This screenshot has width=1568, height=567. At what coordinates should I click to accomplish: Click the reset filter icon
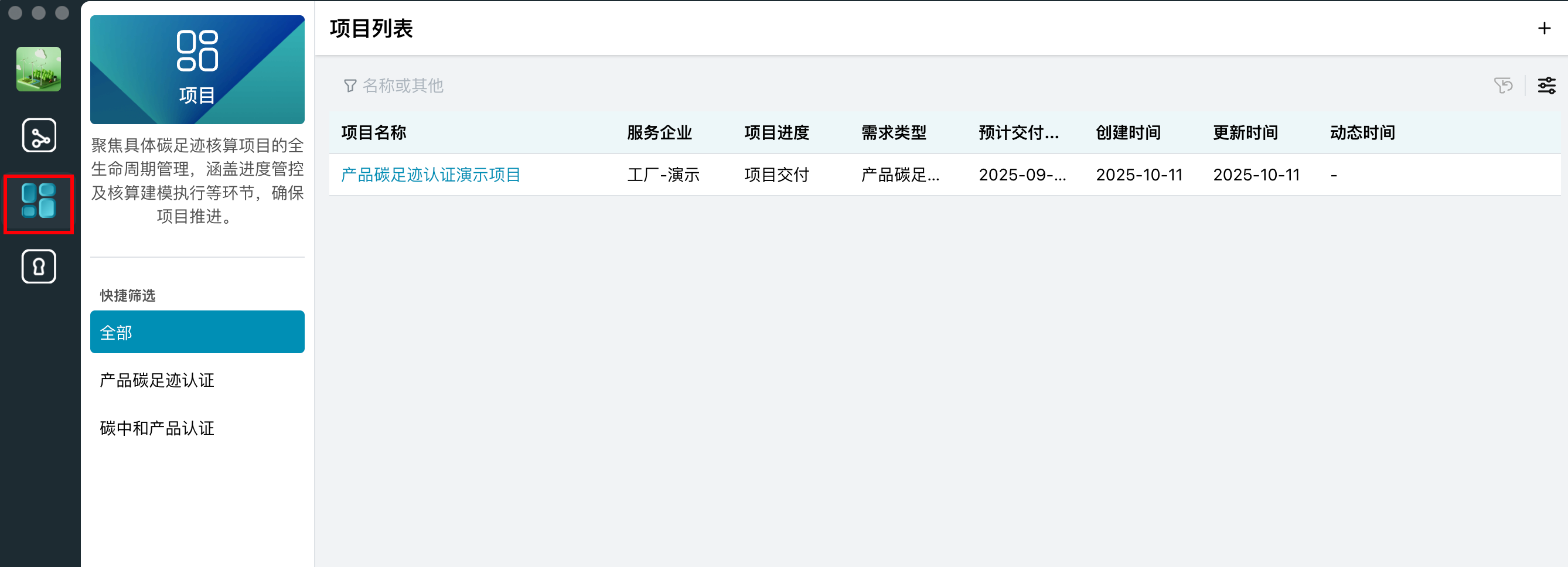(1503, 86)
